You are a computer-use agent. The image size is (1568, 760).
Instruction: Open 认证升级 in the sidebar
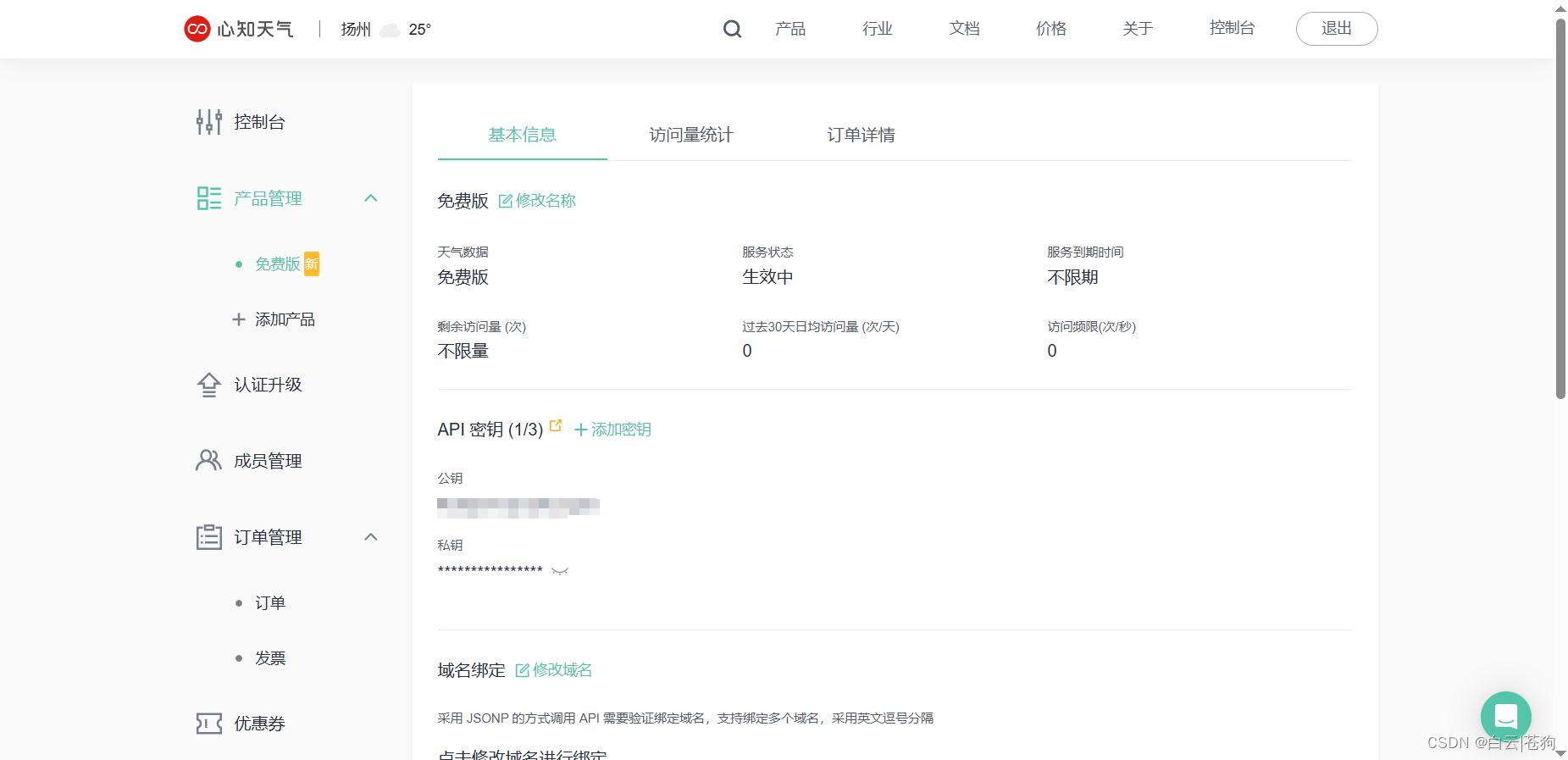click(268, 385)
